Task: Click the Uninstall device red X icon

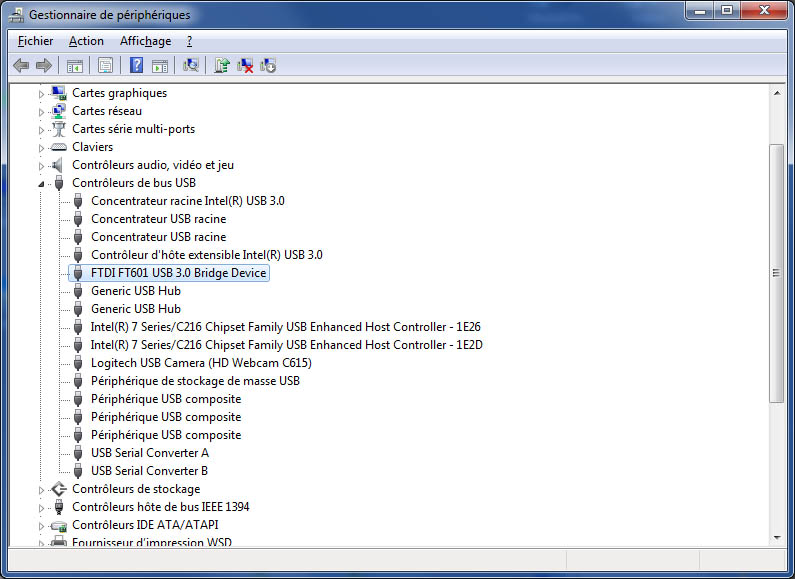Action: [x=245, y=65]
